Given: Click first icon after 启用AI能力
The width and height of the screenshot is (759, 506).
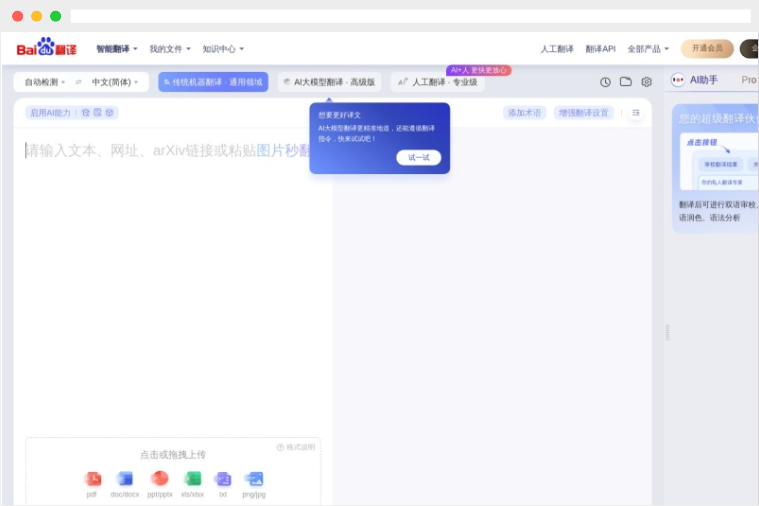Looking at the screenshot, I should click(86, 113).
